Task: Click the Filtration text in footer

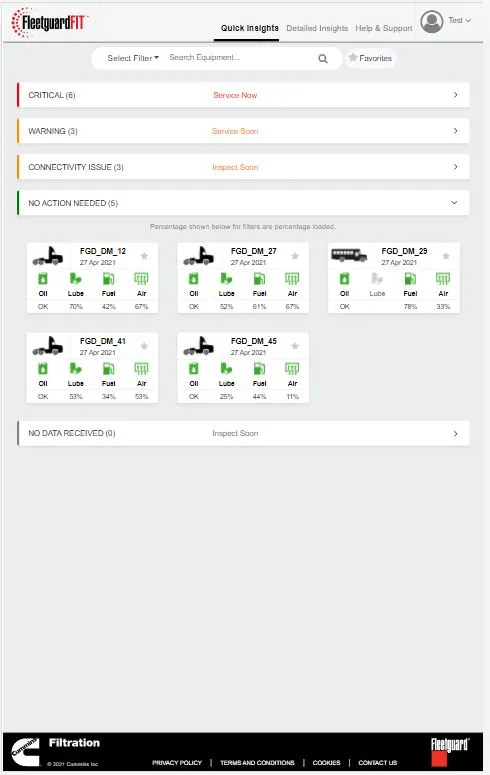Action: click(74, 742)
